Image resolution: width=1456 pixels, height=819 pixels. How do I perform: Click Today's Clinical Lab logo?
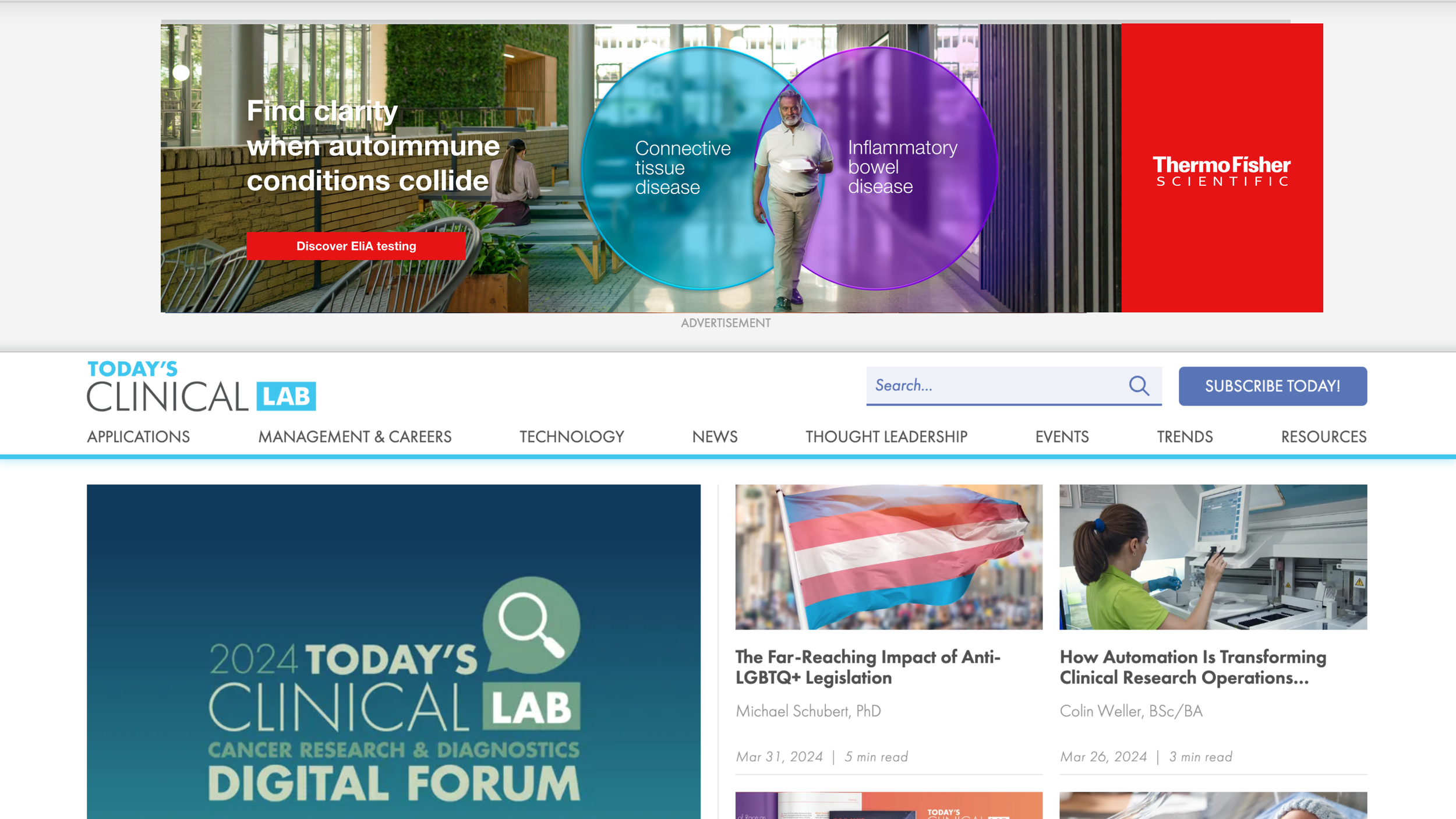202,386
